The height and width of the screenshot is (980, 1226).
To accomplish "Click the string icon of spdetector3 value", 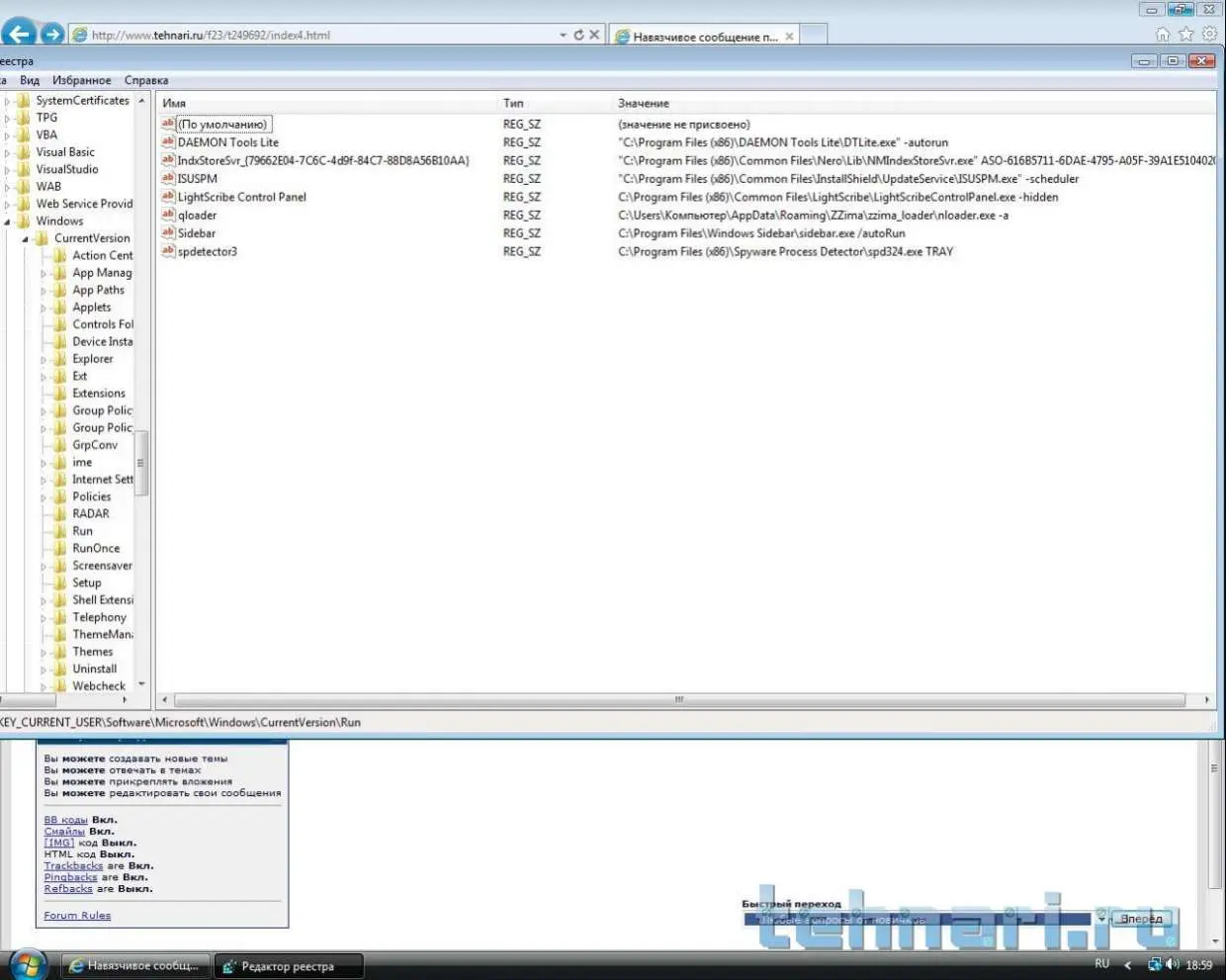I will click(x=168, y=251).
